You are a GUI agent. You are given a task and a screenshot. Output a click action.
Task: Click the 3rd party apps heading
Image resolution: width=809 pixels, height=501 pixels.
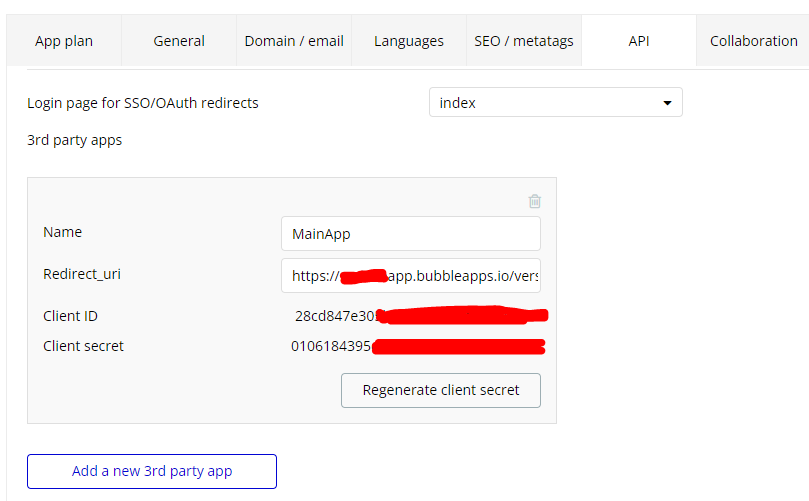tap(75, 140)
